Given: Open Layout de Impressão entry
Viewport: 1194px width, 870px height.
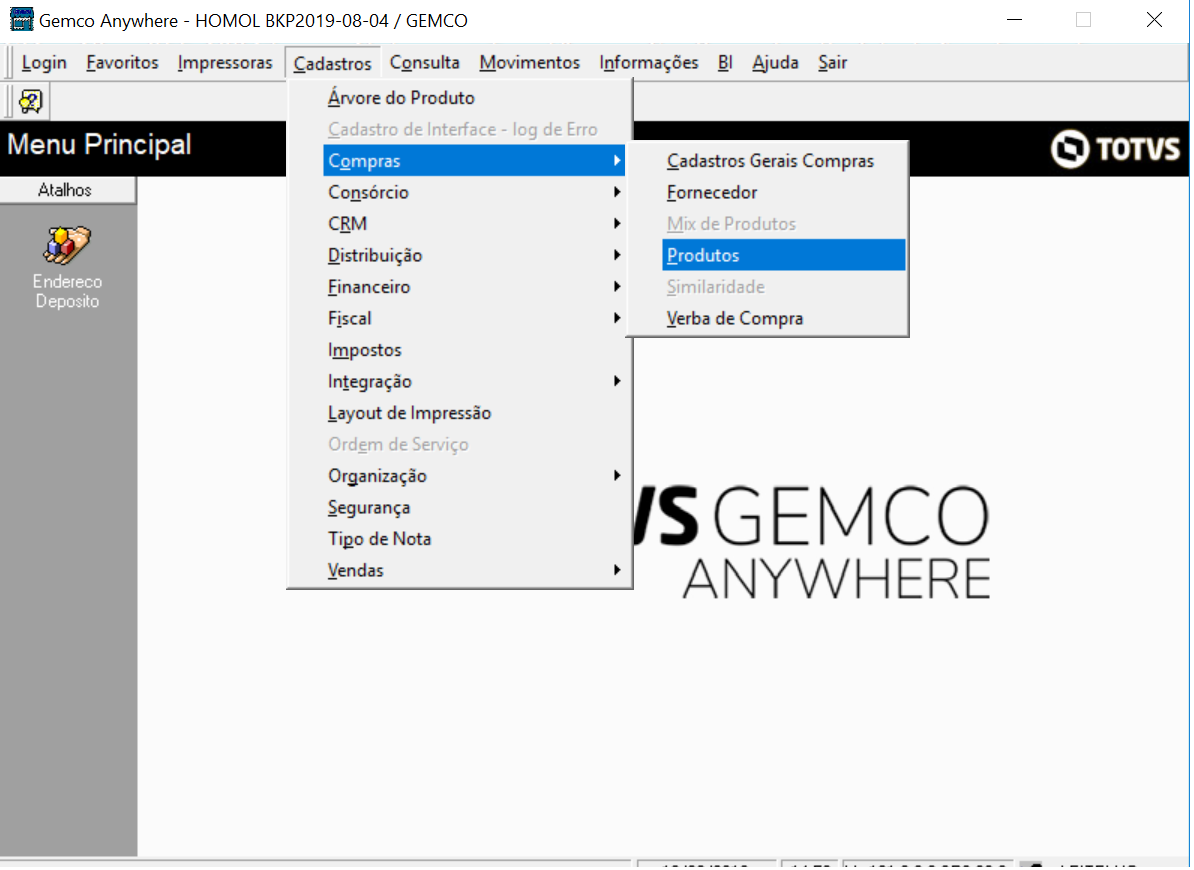Looking at the screenshot, I should pos(475,413).
